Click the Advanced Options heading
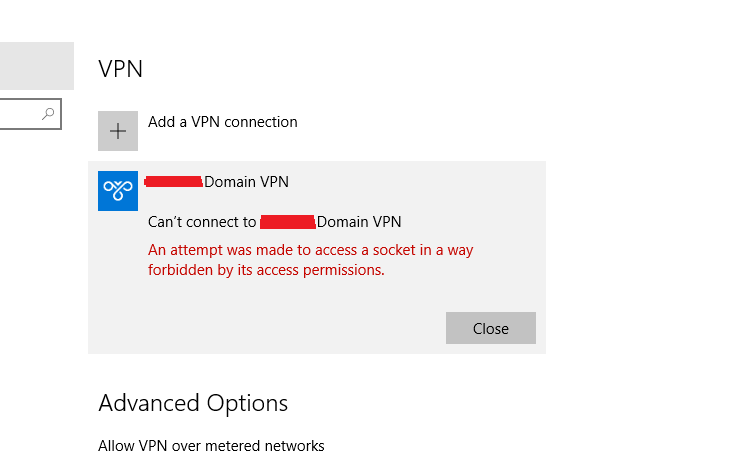This screenshot has width=741, height=460. coord(193,403)
